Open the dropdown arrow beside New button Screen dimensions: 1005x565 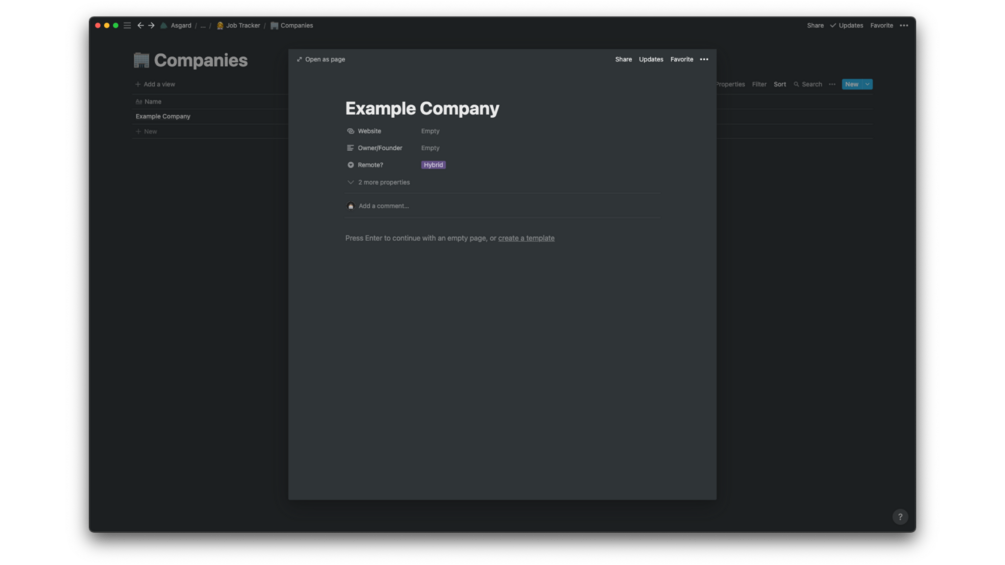coord(867,85)
